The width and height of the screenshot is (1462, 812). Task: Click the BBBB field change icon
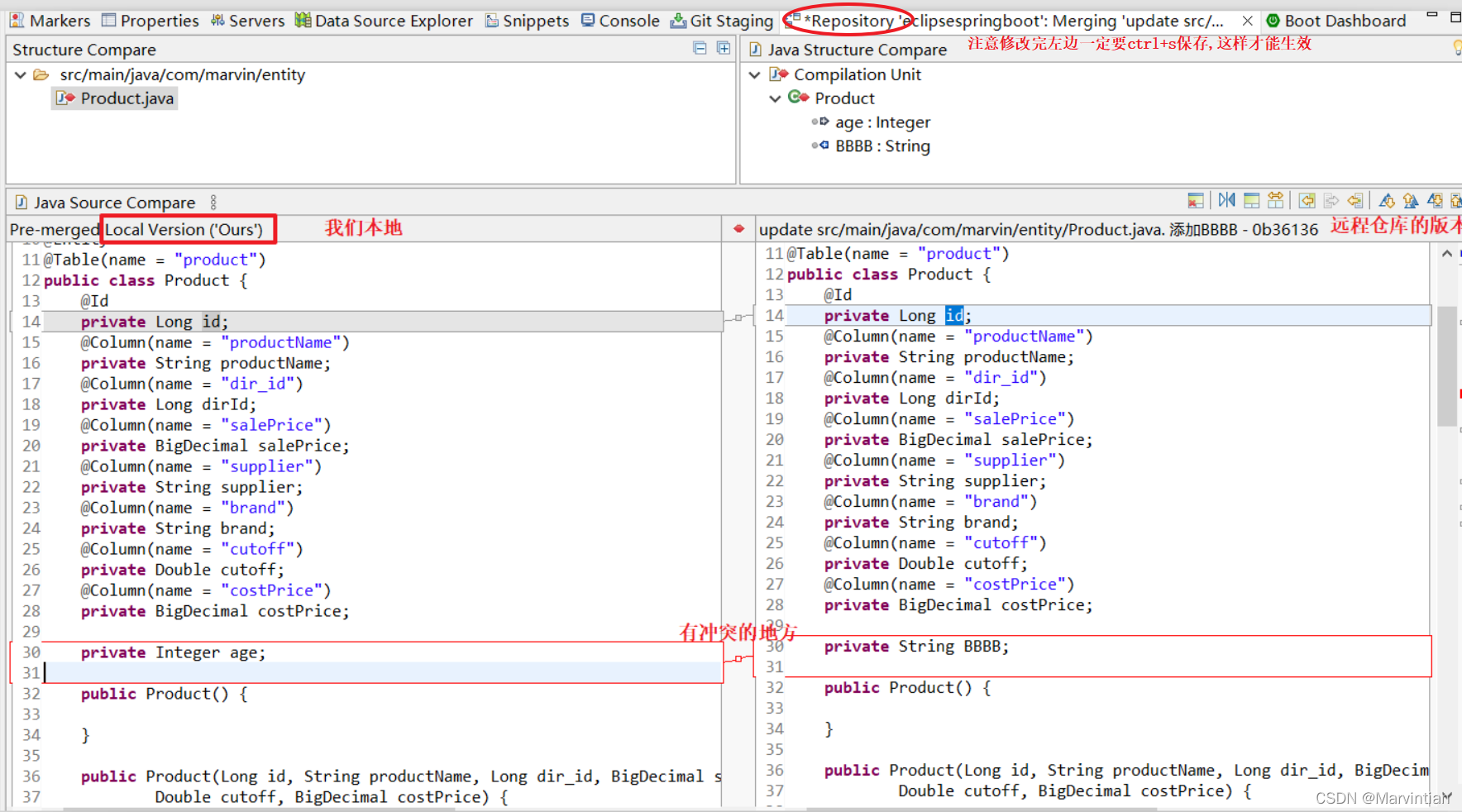[820, 146]
